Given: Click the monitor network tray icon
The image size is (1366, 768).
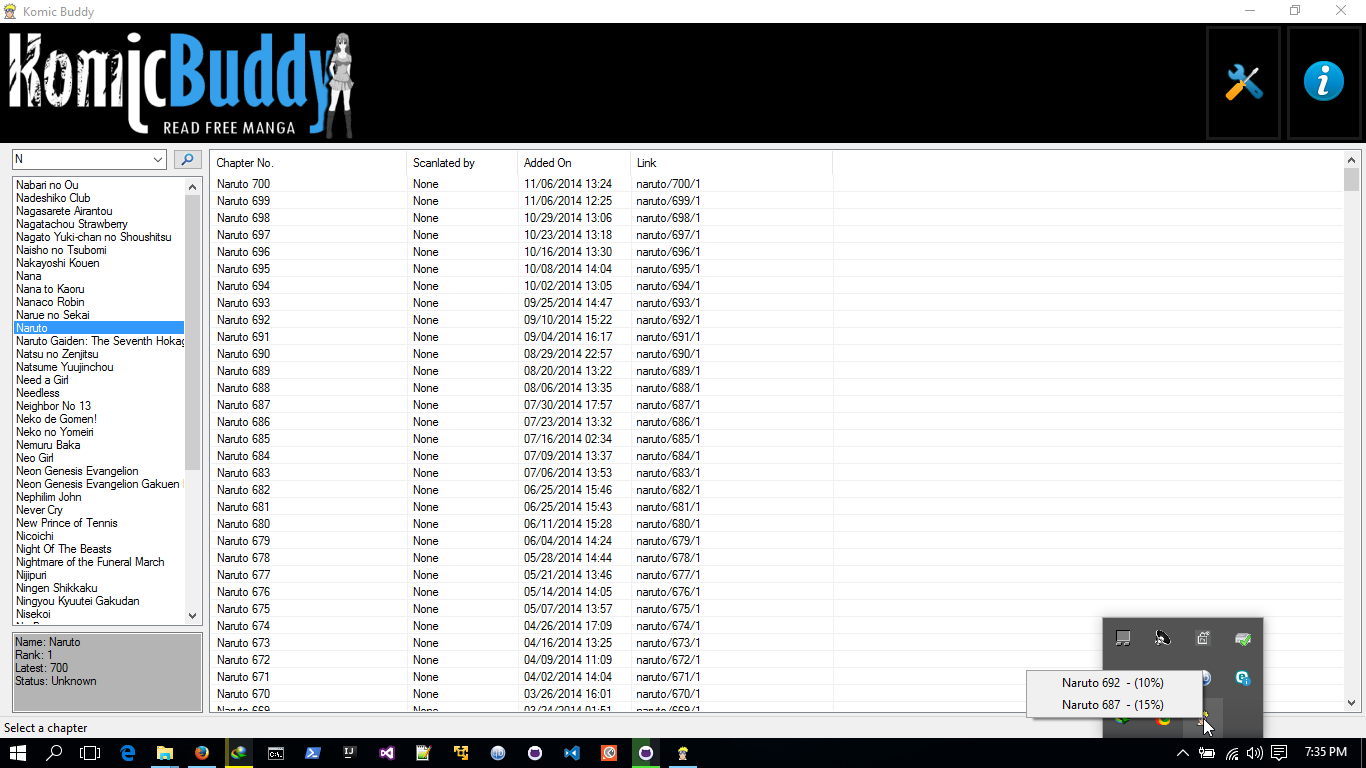Looking at the screenshot, I should pos(1123,638).
